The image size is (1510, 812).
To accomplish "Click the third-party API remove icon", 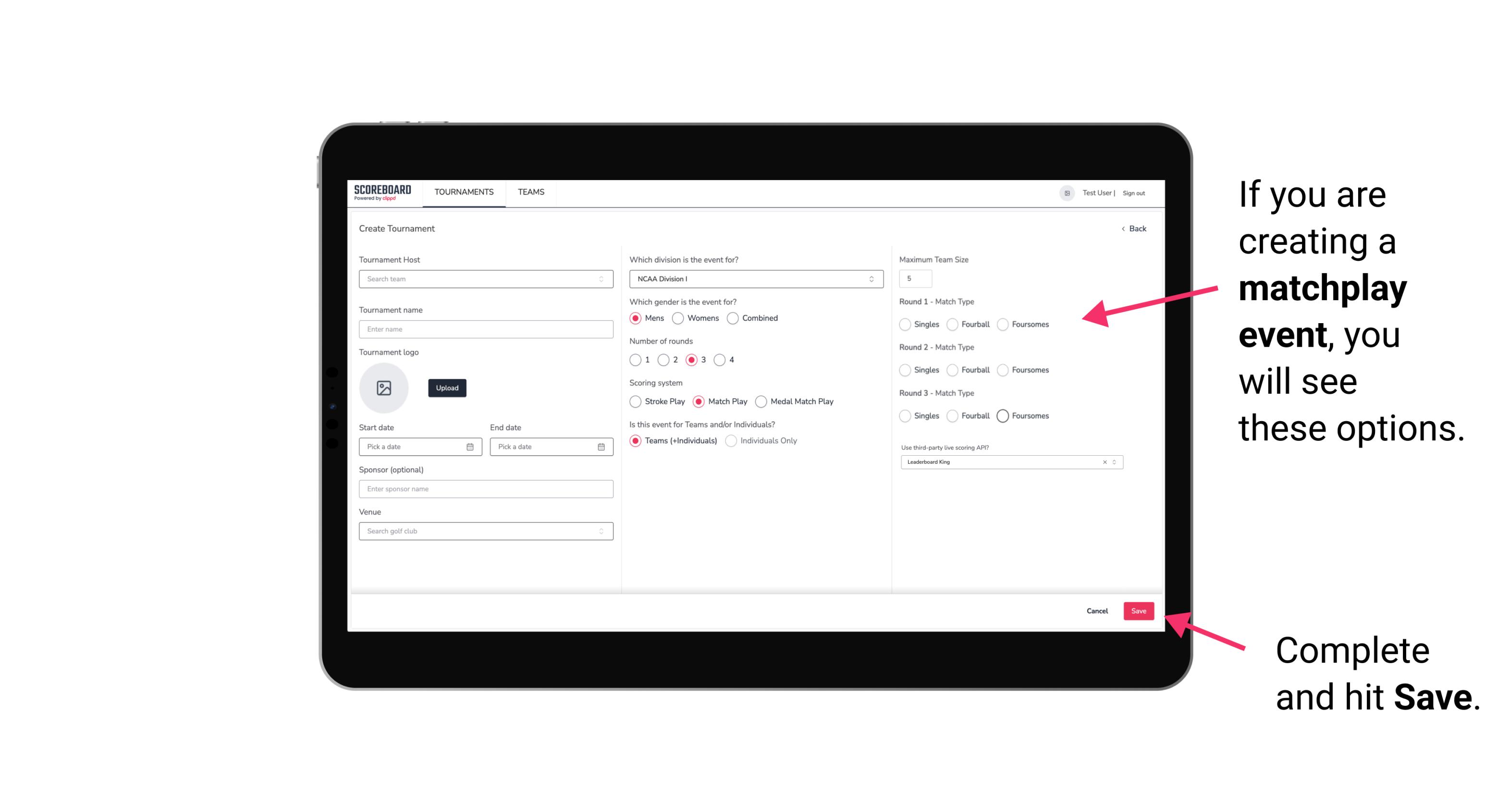I will pyautogui.click(x=1104, y=461).
